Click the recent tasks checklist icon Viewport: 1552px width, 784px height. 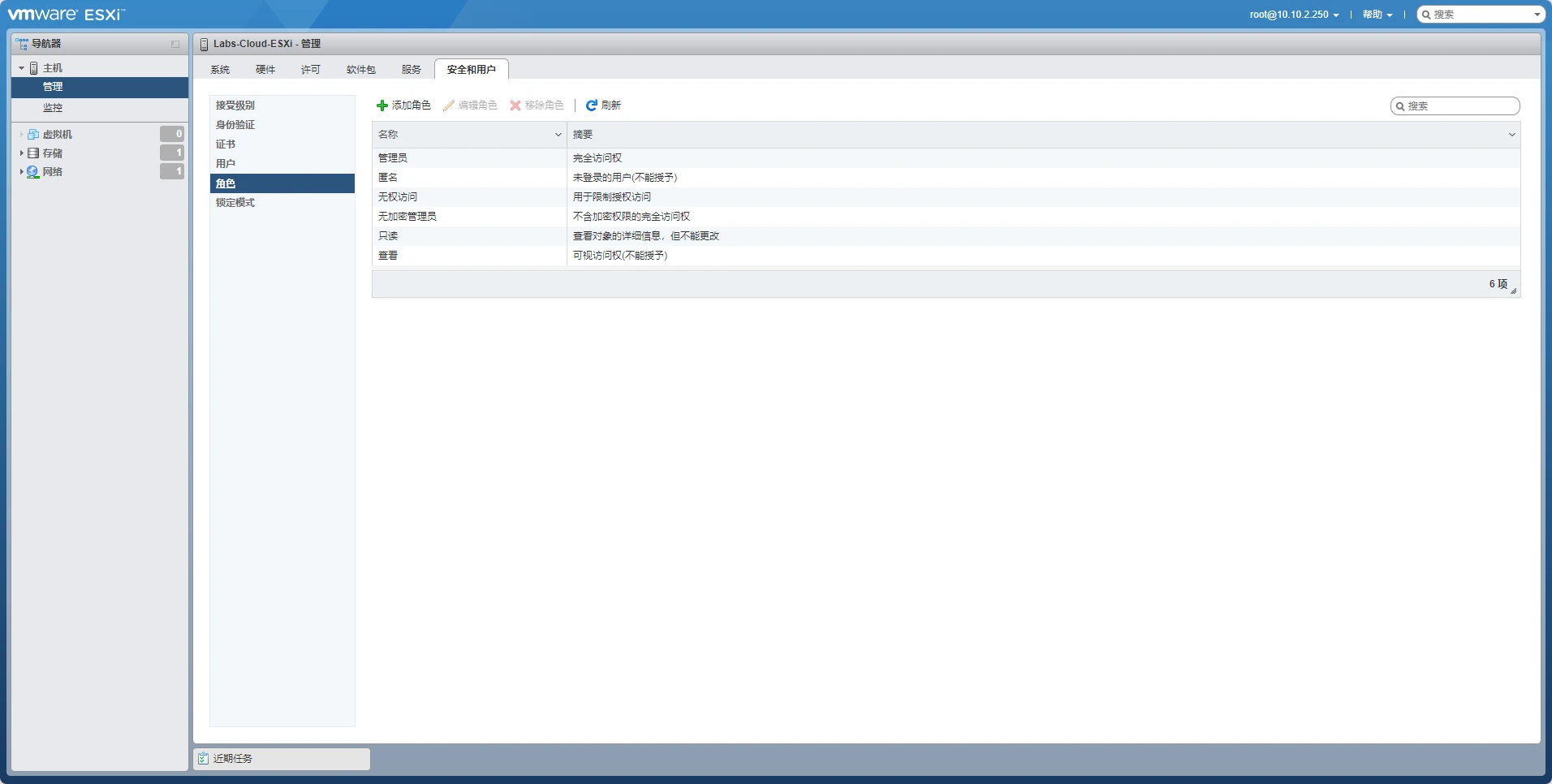tap(204, 759)
